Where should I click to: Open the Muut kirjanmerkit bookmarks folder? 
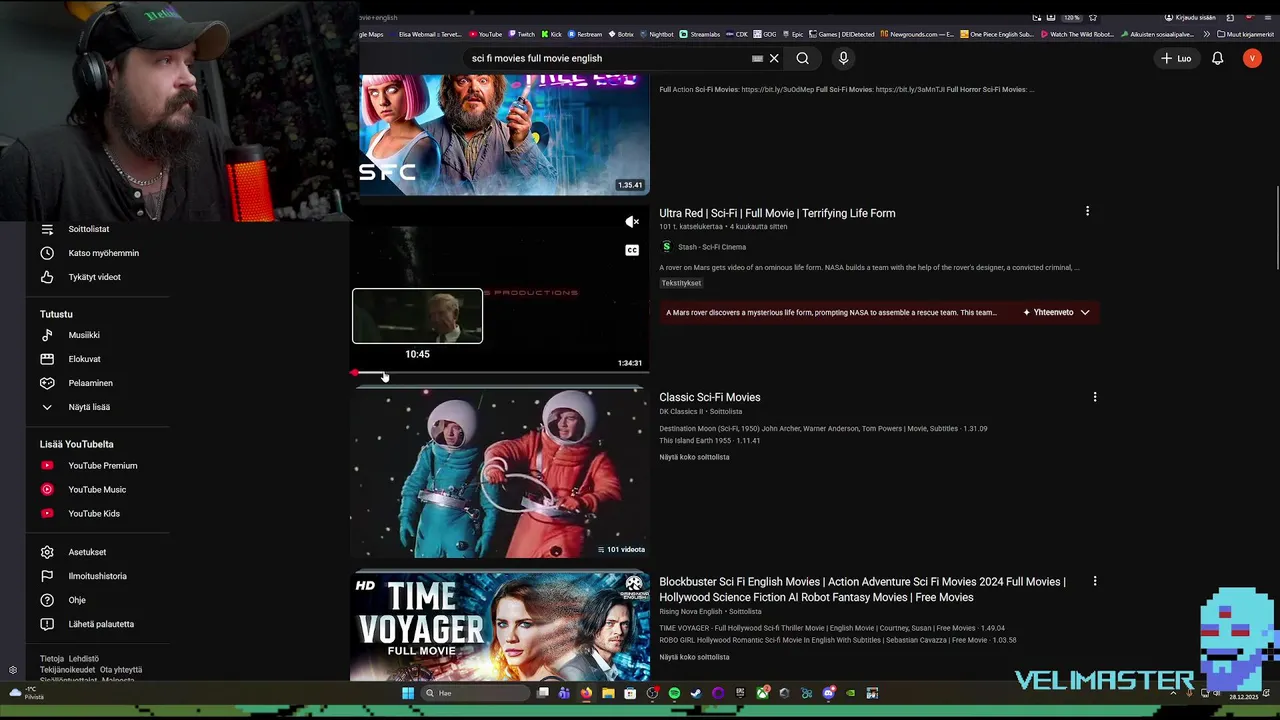click(x=1245, y=34)
